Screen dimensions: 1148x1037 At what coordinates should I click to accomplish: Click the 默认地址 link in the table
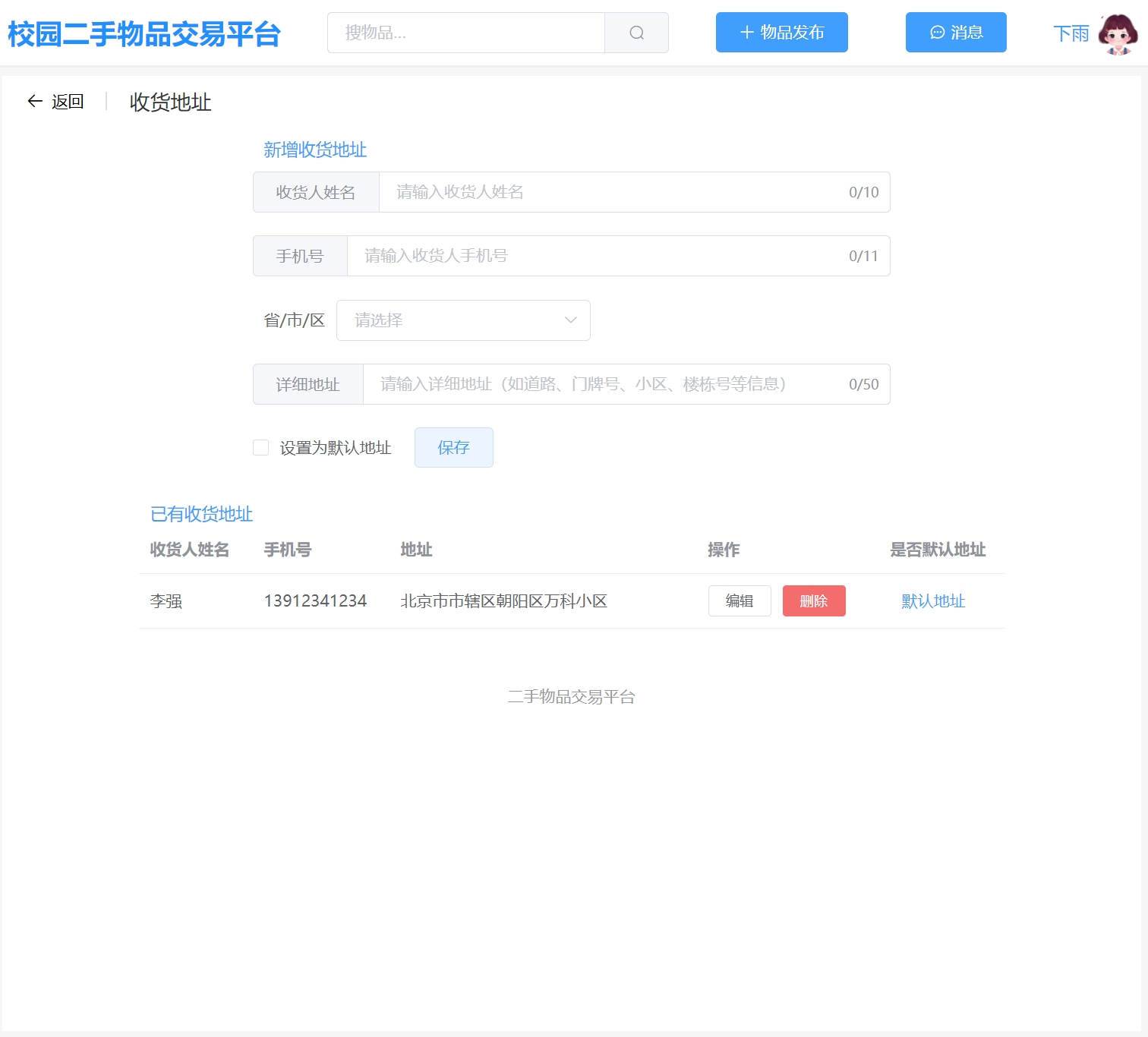[933, 601]
